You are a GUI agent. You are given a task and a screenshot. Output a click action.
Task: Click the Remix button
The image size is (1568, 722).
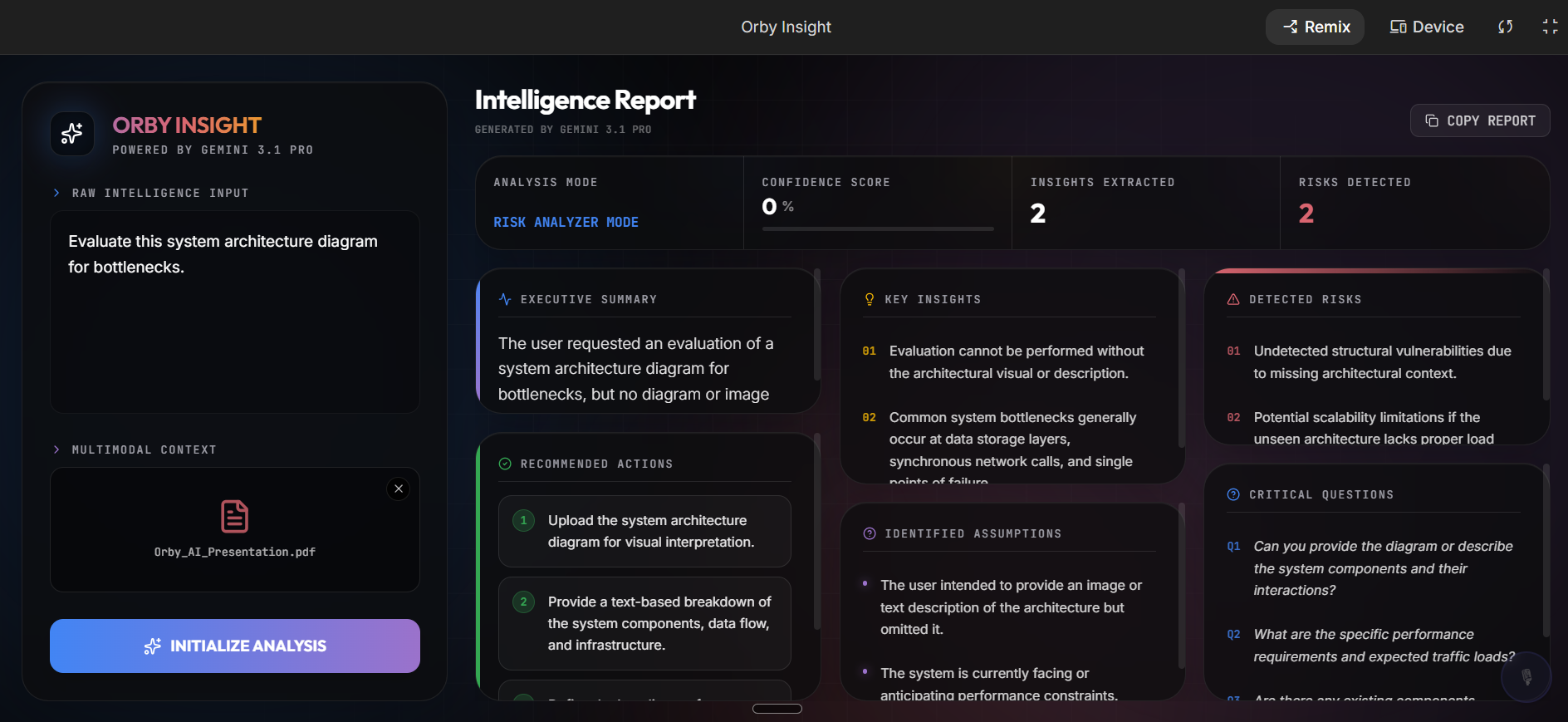tap(1315, 27)
